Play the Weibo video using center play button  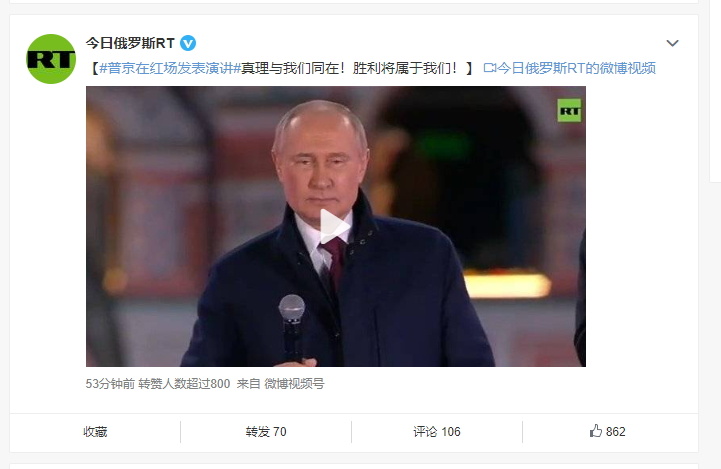click(335, 226)
